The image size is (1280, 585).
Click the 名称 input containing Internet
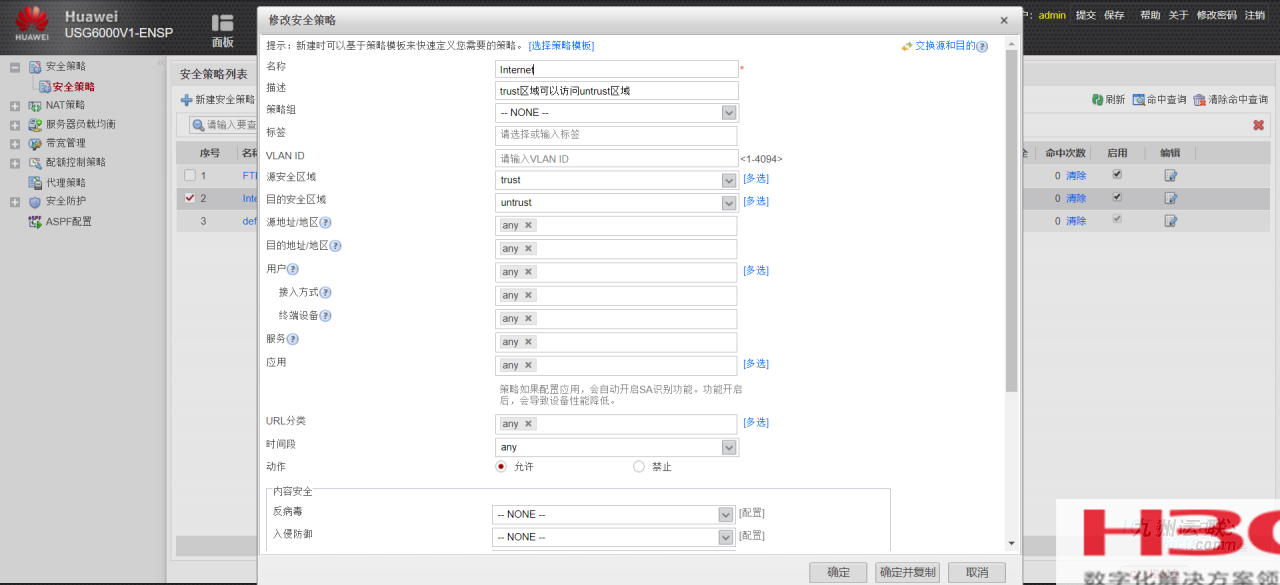coord(617,69)
